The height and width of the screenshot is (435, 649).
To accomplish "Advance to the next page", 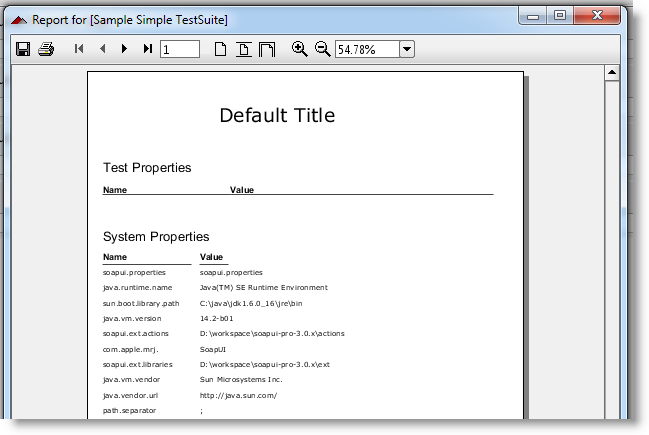I will (x=124, y=49).
